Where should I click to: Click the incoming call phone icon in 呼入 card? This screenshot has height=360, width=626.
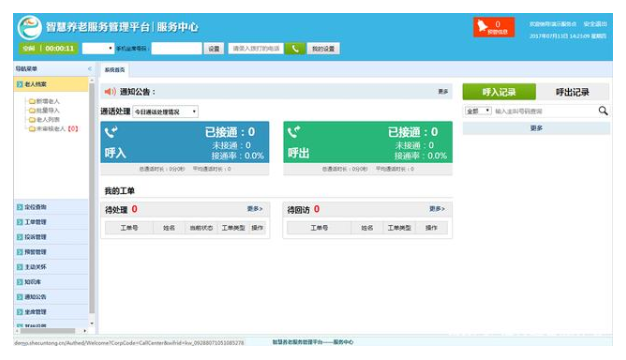[x=111, y=132]
